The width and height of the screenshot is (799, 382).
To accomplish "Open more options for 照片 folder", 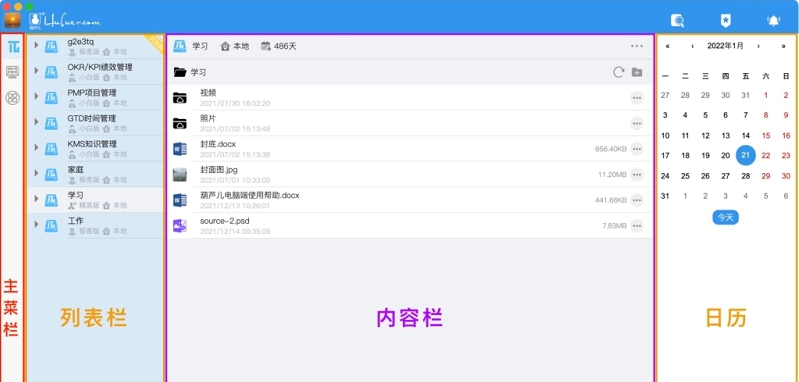I will point(636,123).
